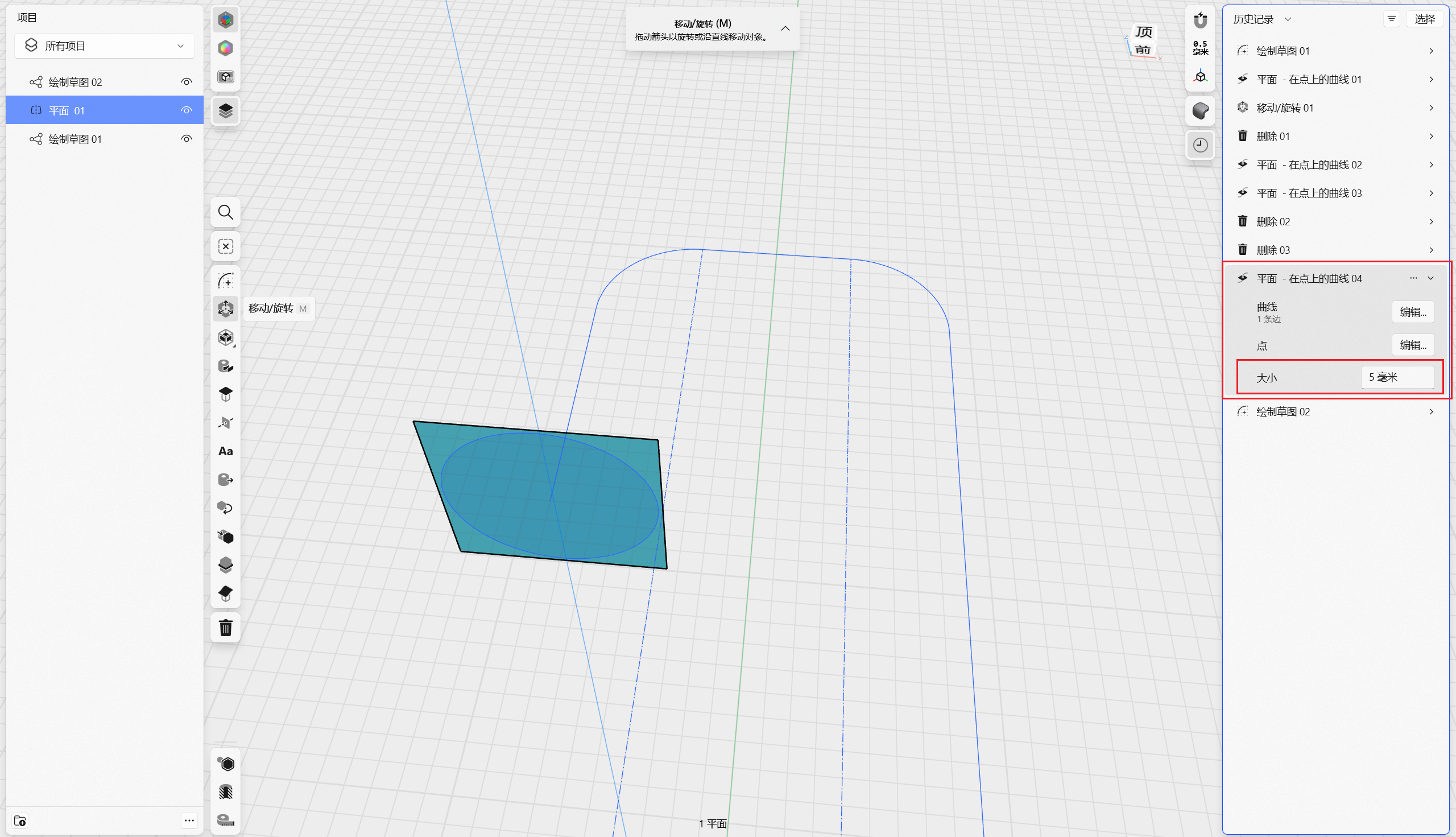Viewport: 1456px width, 837px height.
Task: Click 编辑... button next to 曲线
Action: click(1412, 312)
